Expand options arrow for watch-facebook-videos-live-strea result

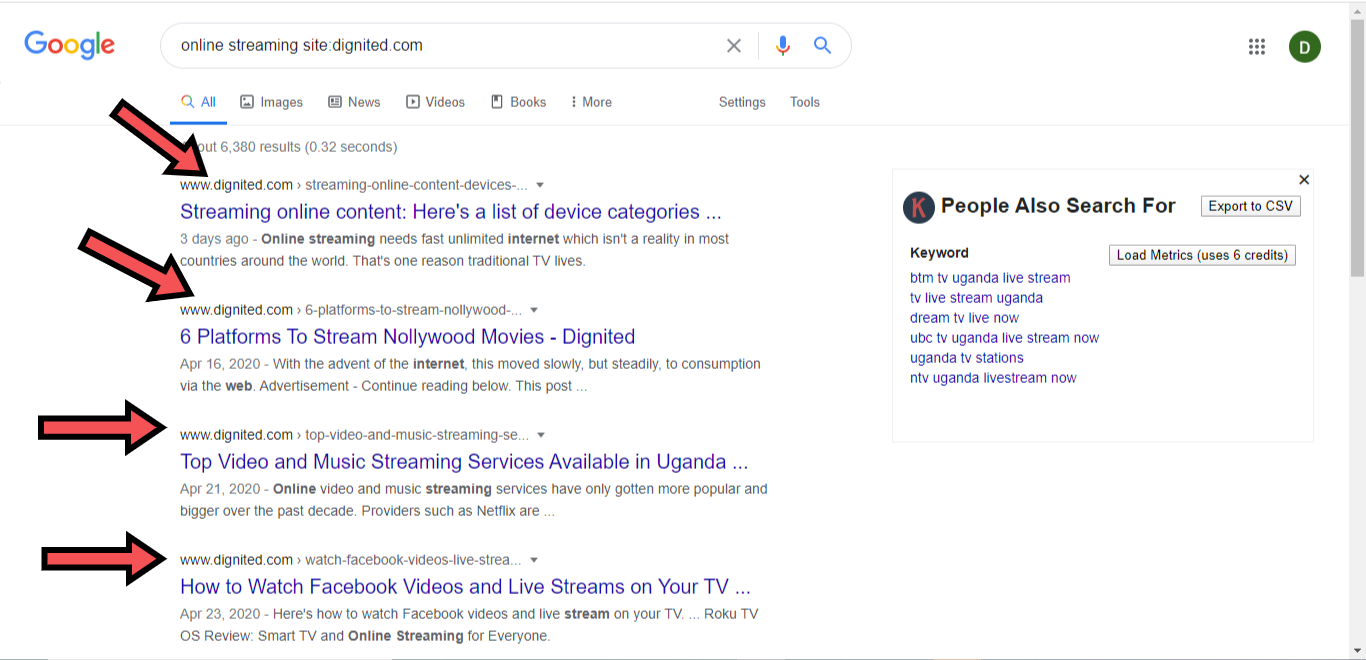click(x=534, y=560)
